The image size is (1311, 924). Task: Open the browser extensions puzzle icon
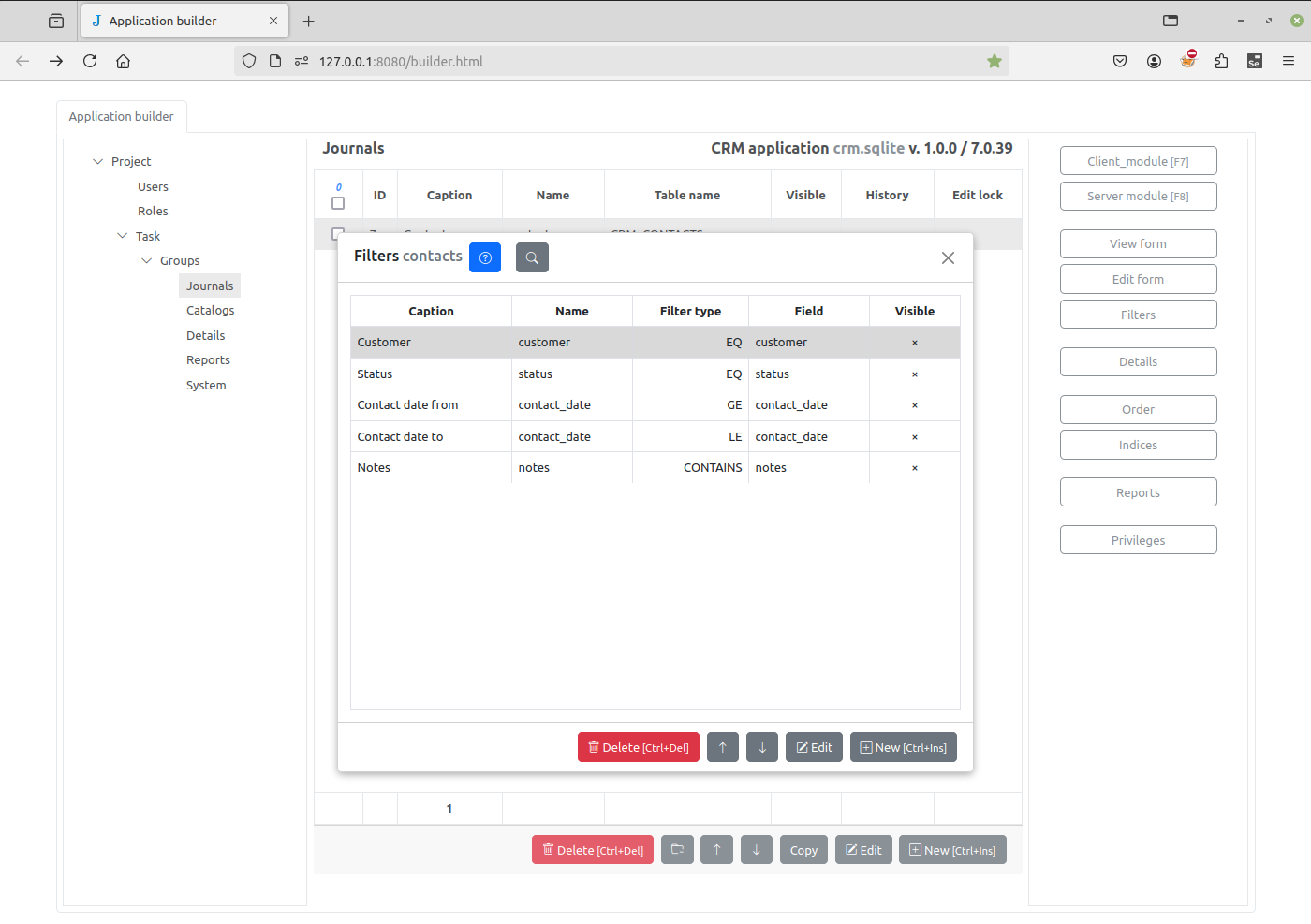pyautogui.click(x=1221, y=61)
